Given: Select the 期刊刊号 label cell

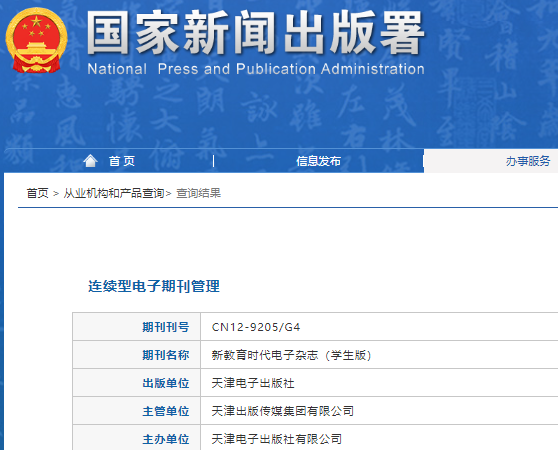Looking at the screenshot, I should click(x=137, y=327).
